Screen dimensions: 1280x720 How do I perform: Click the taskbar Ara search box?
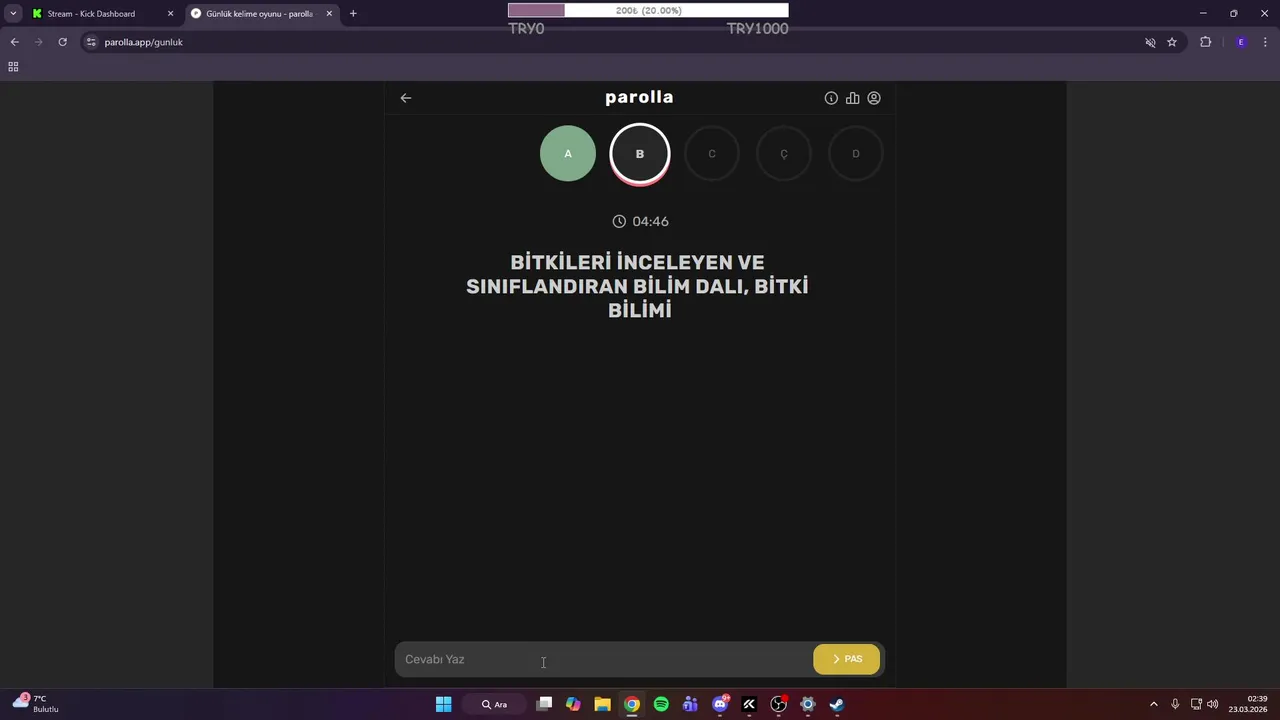(x=495, y=704)
